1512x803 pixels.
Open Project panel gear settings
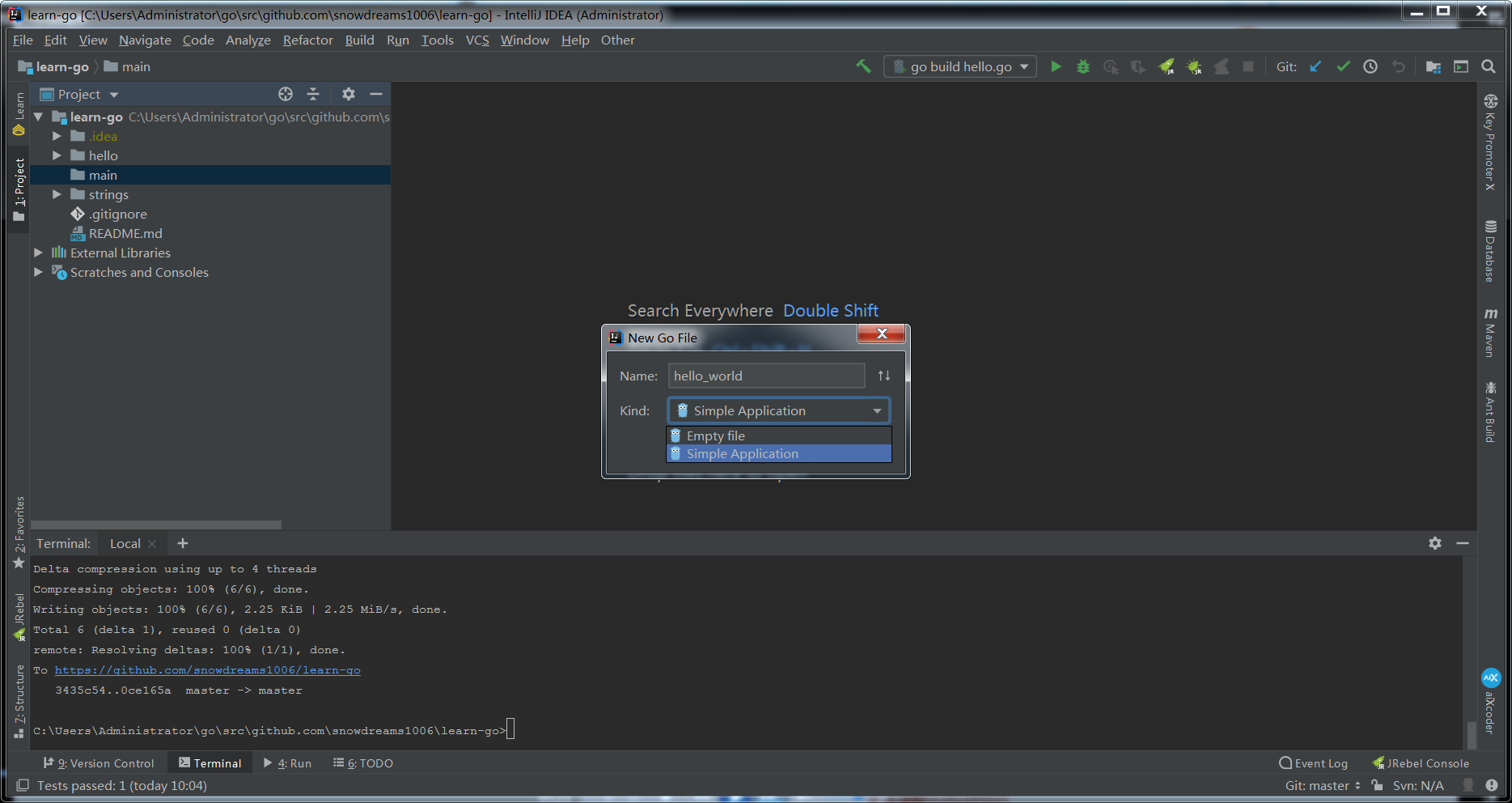pos(349,95)
